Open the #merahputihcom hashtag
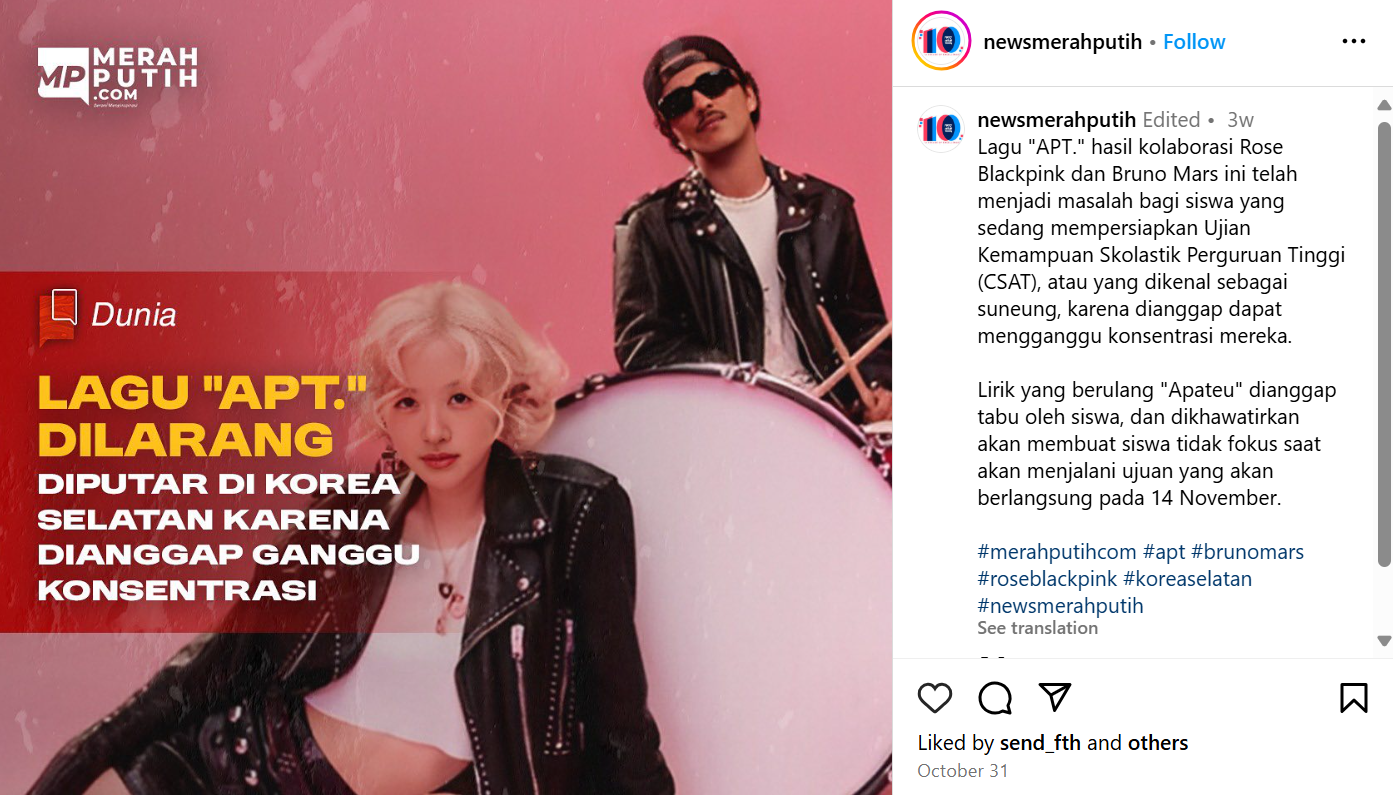 coord(1057,552)
